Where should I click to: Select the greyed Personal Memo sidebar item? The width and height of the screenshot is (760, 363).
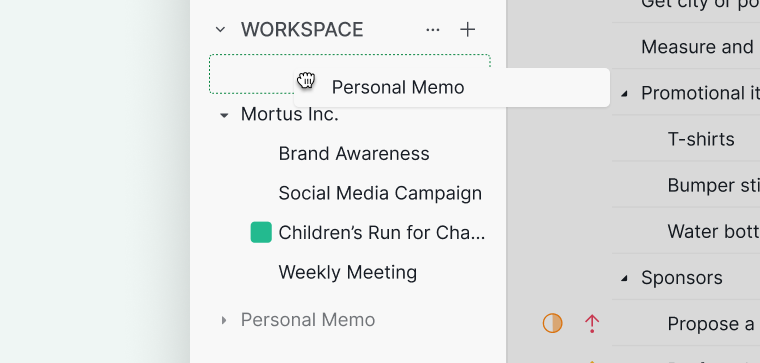point(308,320)
